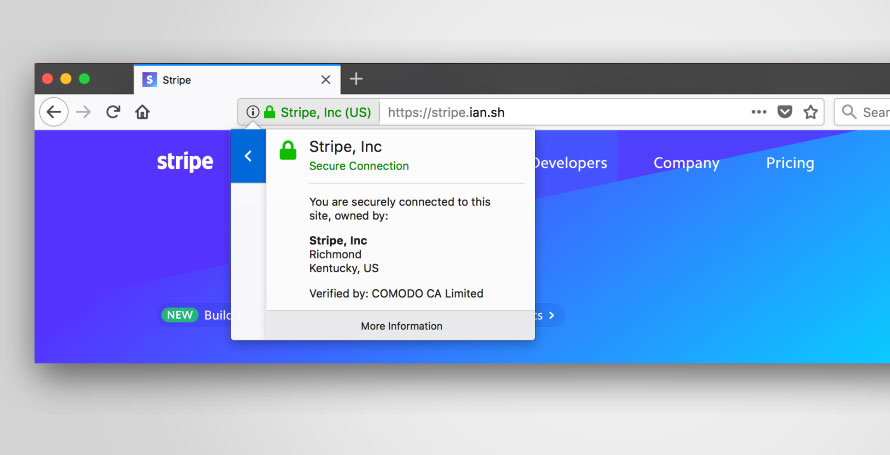Viewport: 890px width, 455px height.
Task: Click the search magnifier icon
Action: pos(849,112)
